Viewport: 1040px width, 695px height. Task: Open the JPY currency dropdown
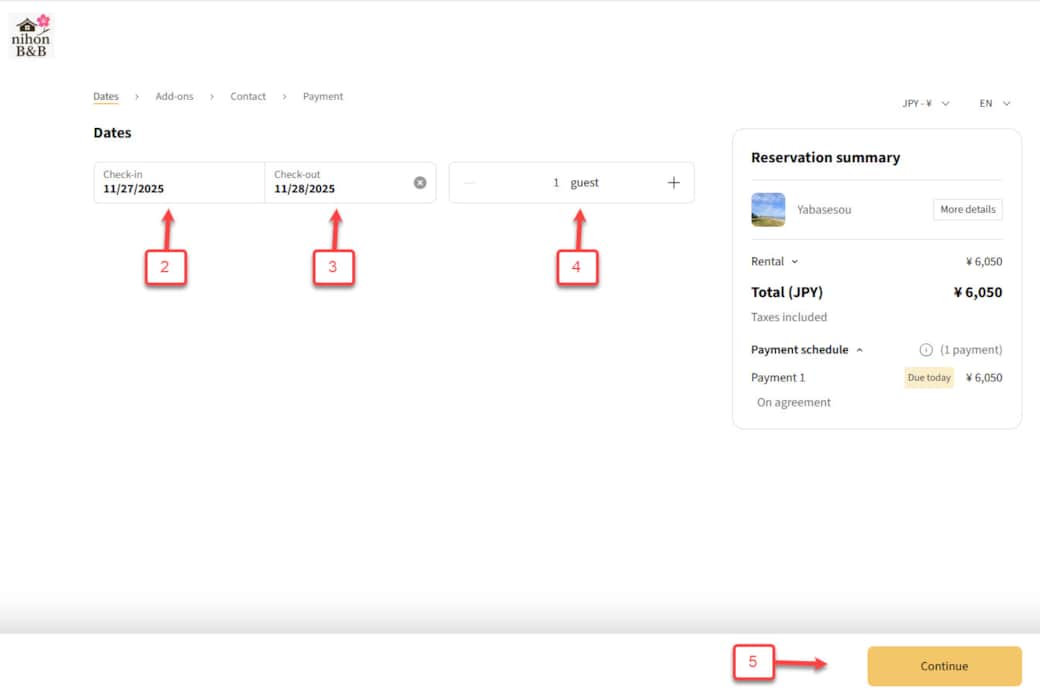pos(925,103)
